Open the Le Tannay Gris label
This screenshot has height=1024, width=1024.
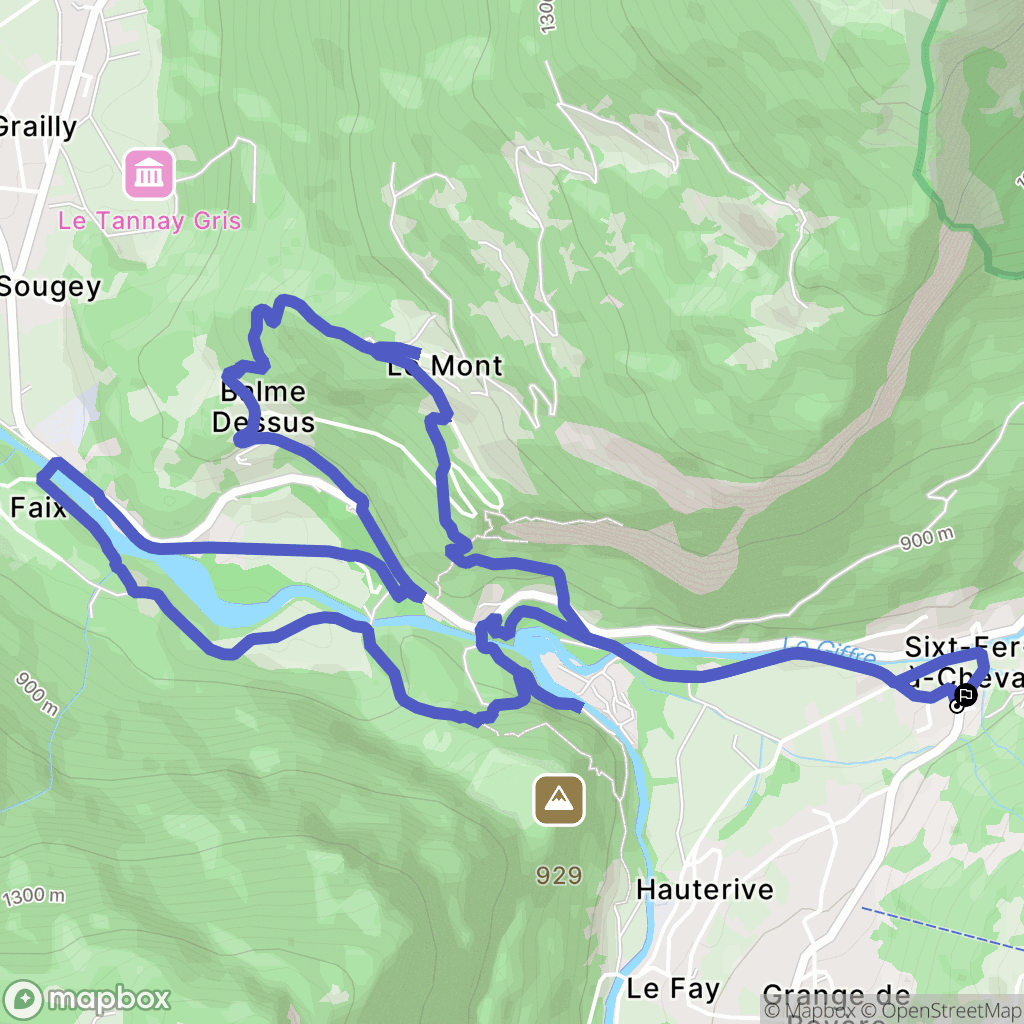coord(150,221)
